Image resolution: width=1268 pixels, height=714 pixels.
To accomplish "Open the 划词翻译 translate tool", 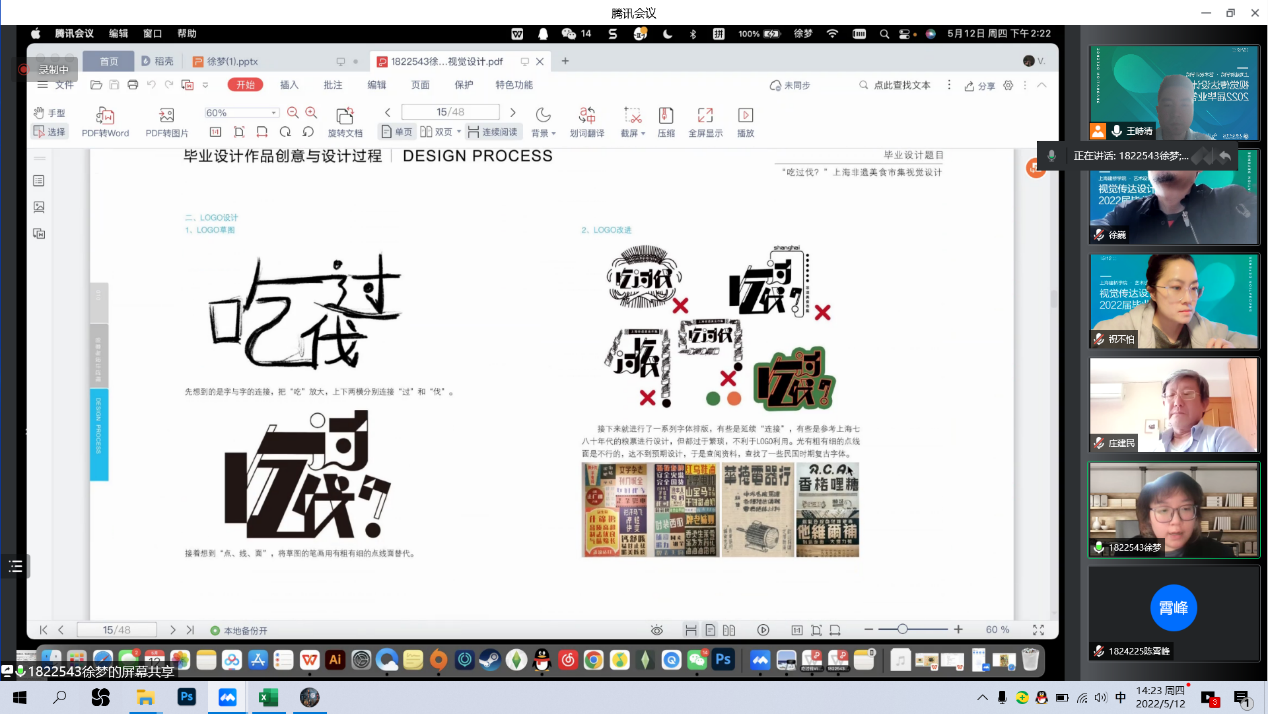I will coord(587,122).
